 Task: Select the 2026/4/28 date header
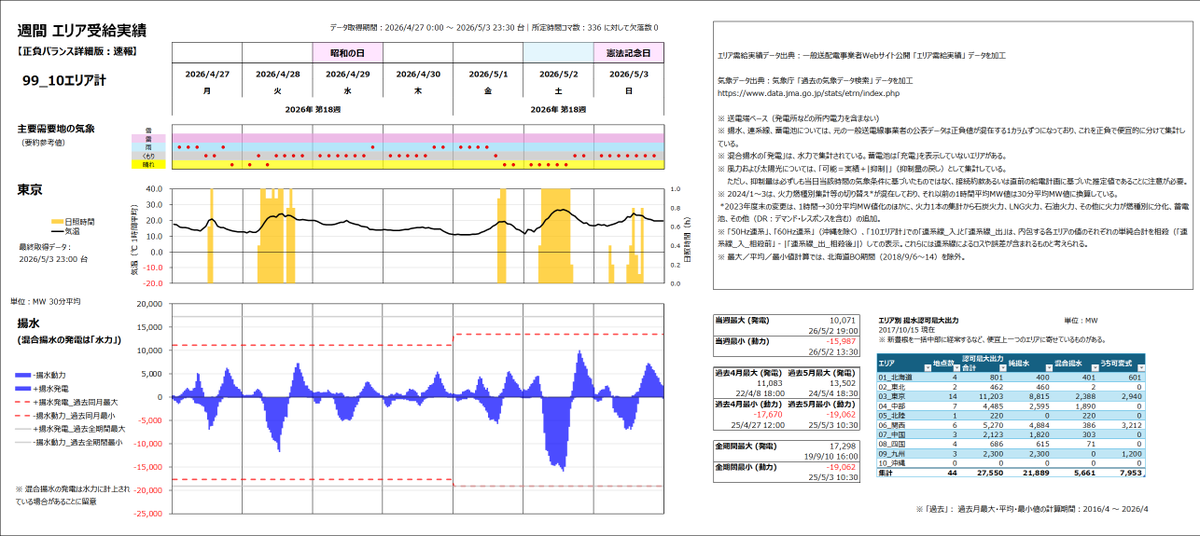click(277, 73)
